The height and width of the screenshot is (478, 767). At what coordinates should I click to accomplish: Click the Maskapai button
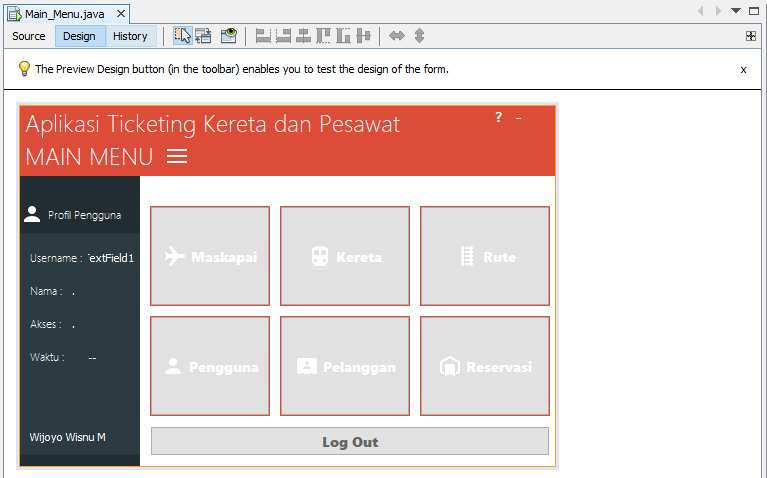[210, 256]
